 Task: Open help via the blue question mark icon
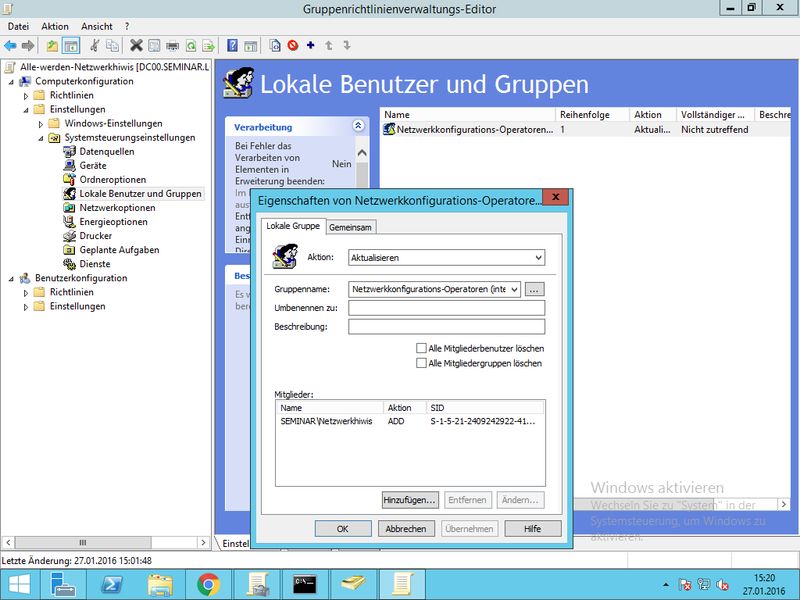(x=232, y=46)
